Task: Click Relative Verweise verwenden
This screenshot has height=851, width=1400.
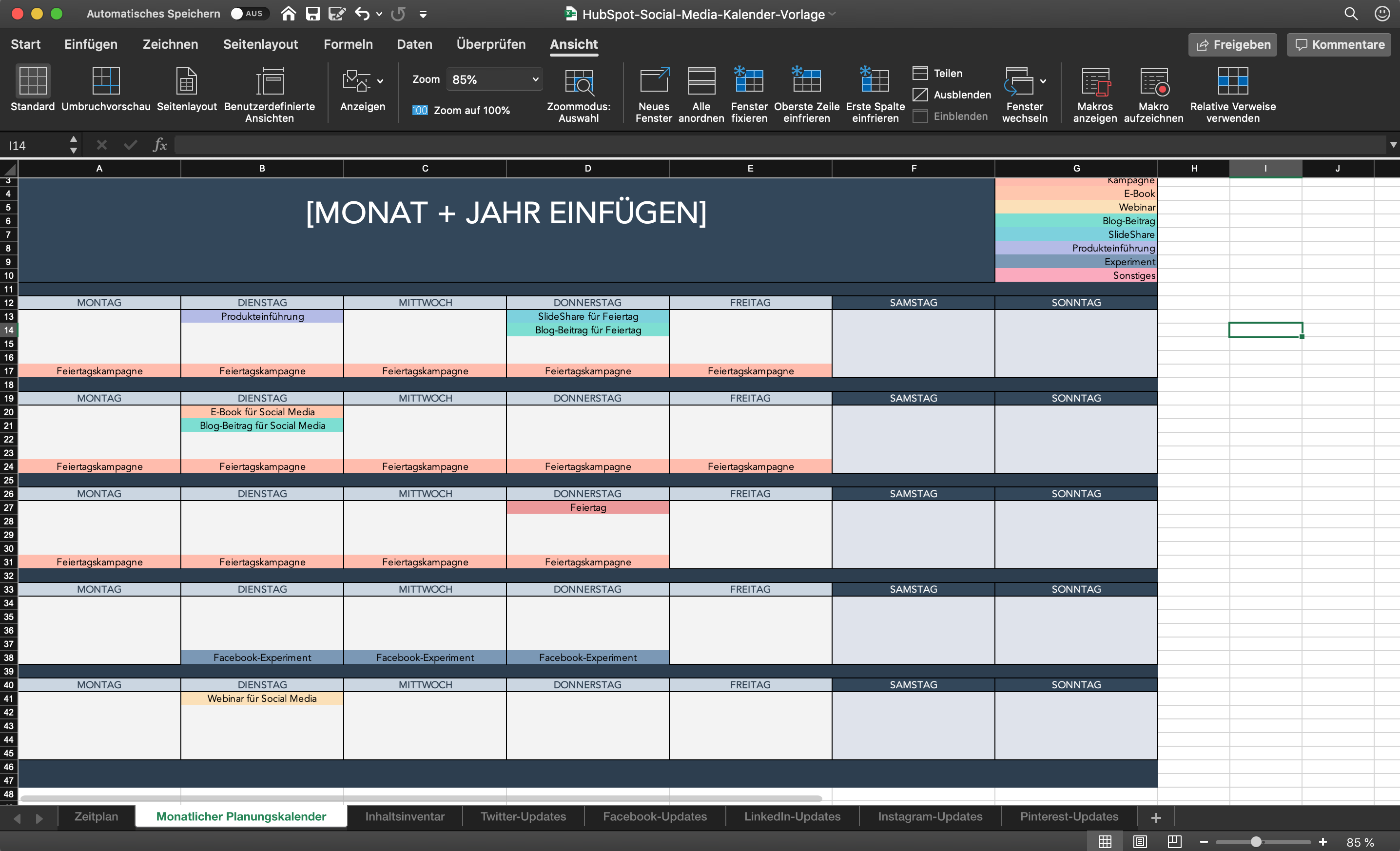Action: tap(1232, 81)
